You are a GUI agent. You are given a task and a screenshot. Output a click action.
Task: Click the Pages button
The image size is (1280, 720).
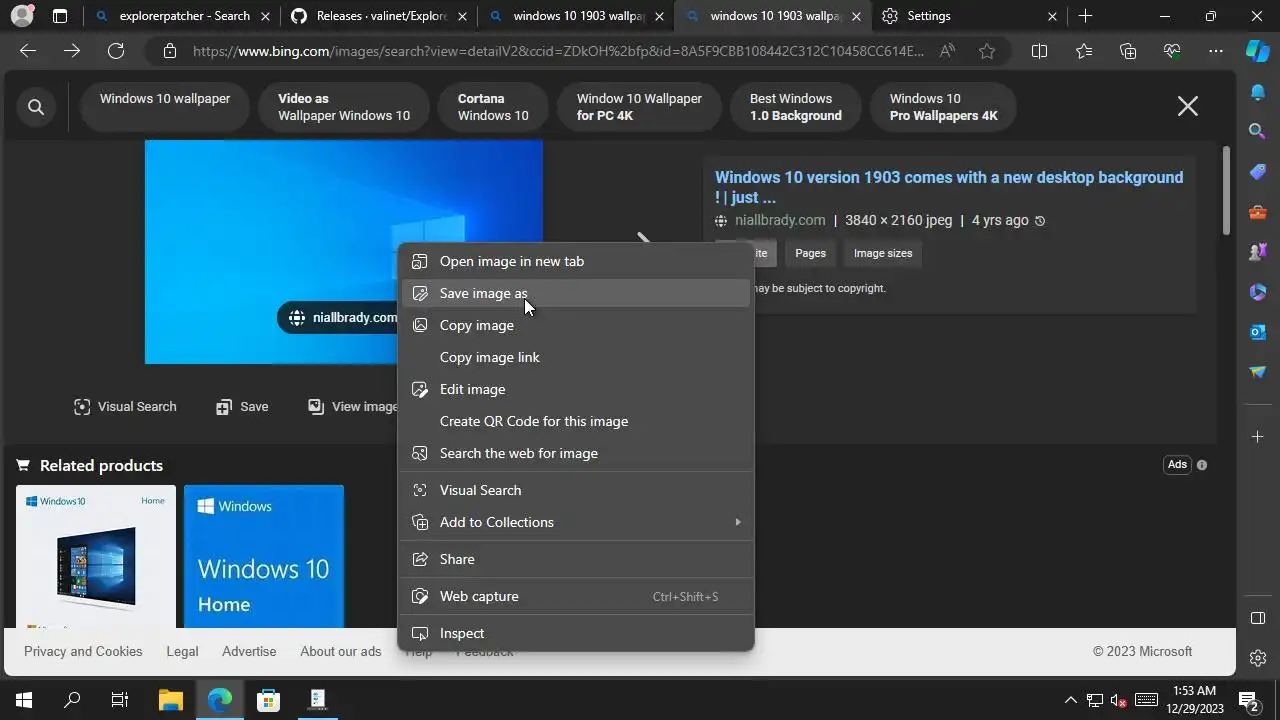click(810, 253)
